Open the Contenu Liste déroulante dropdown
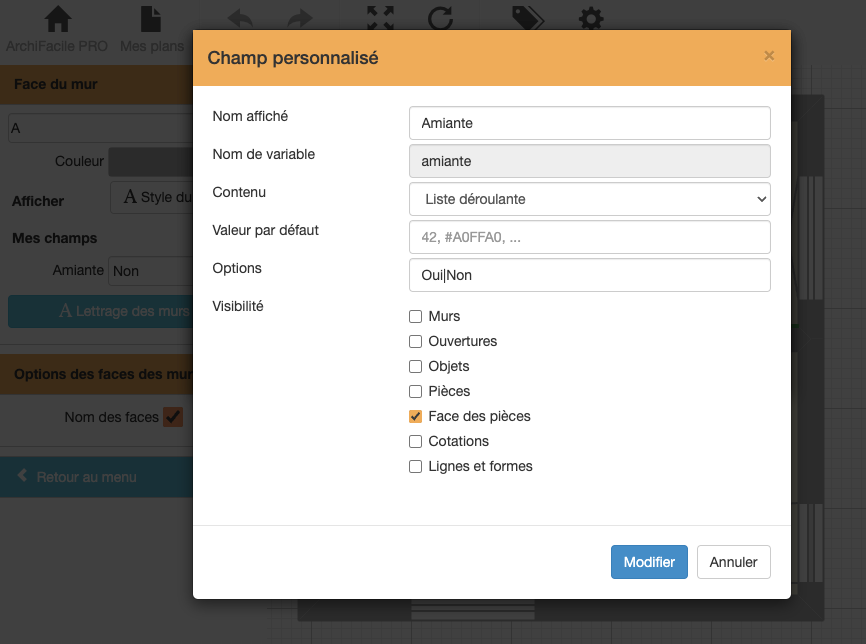Screen dimensions: 866x644 click(x=590, y=199)
